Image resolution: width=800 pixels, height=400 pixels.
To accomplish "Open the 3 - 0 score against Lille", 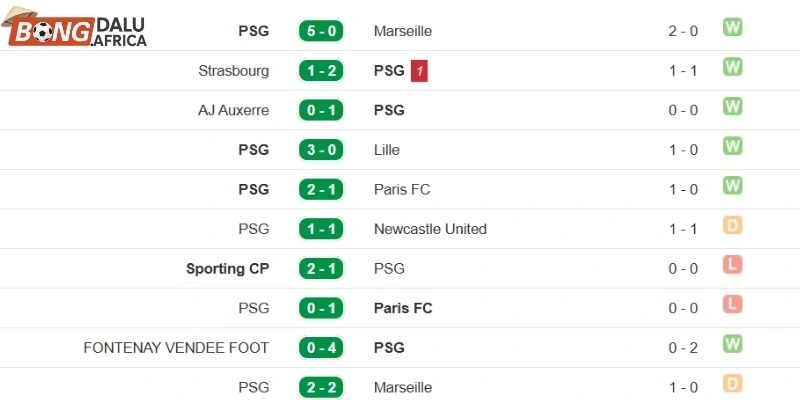I will click(320, 150).
